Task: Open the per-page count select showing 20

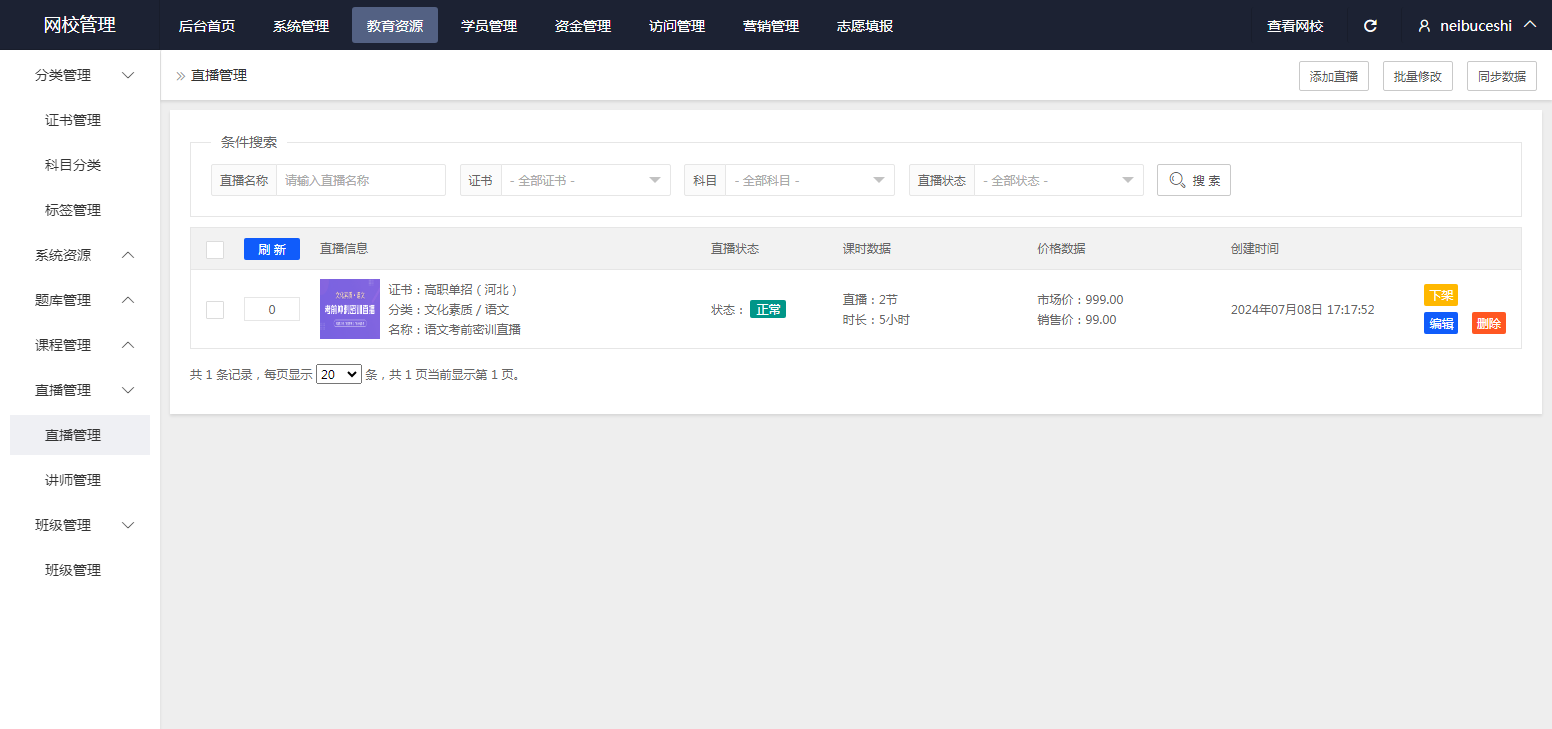Action: pyautogui.click(x=339, y=375)
